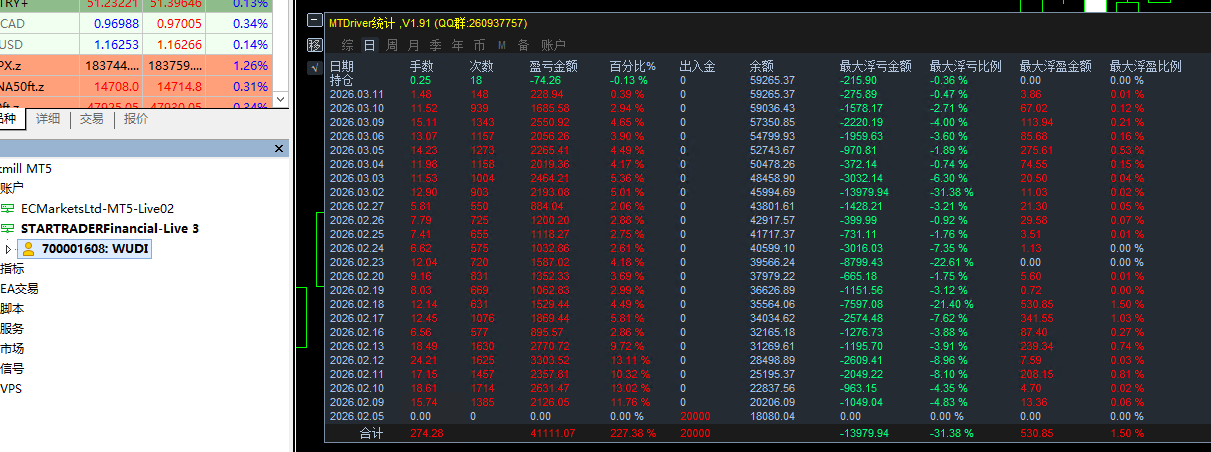Screen dimensions: 1211x452
Task: Select the 服务 services node in Navigator
Action: pyautogui.click(x=12, y=328)
